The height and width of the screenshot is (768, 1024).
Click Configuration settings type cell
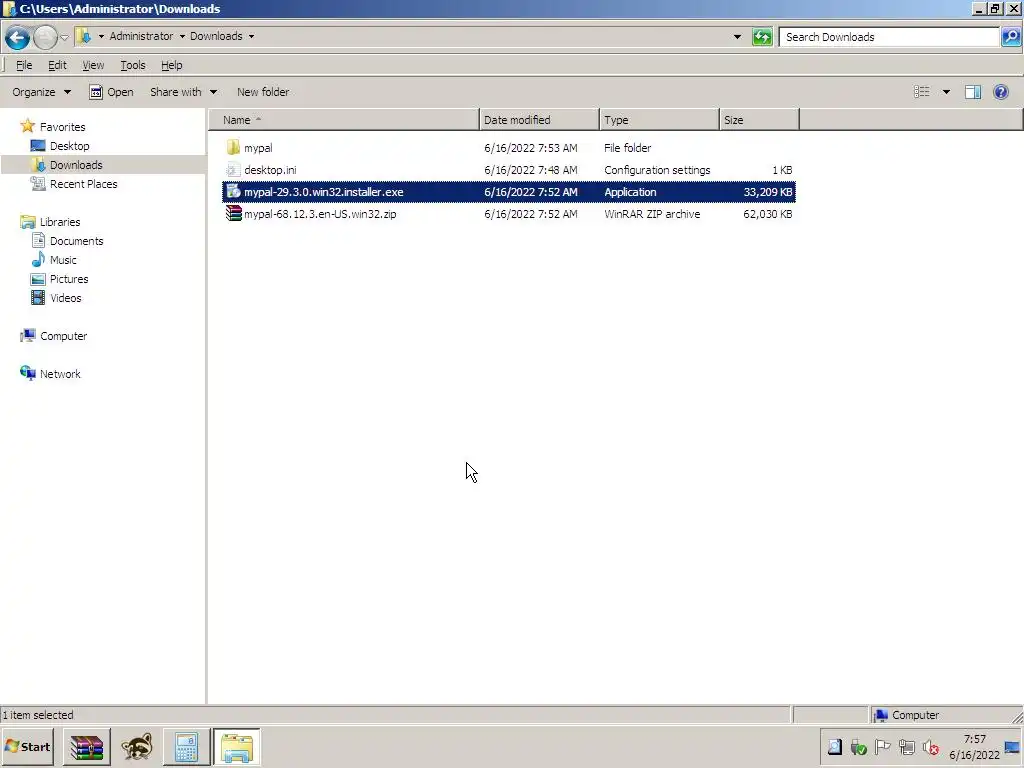pos(657,170)
